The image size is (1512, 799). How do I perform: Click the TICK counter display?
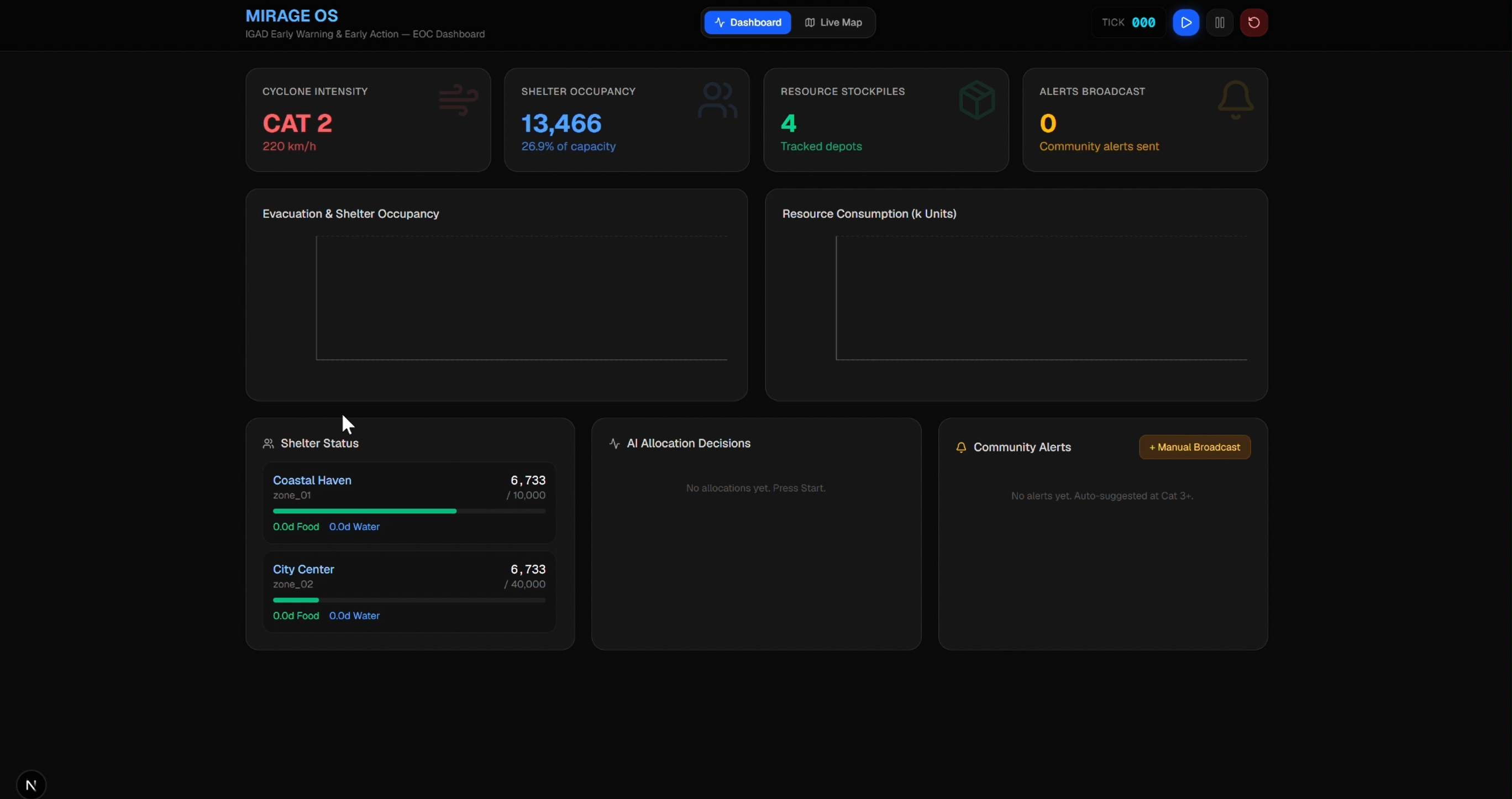(x=1128, y=22)
